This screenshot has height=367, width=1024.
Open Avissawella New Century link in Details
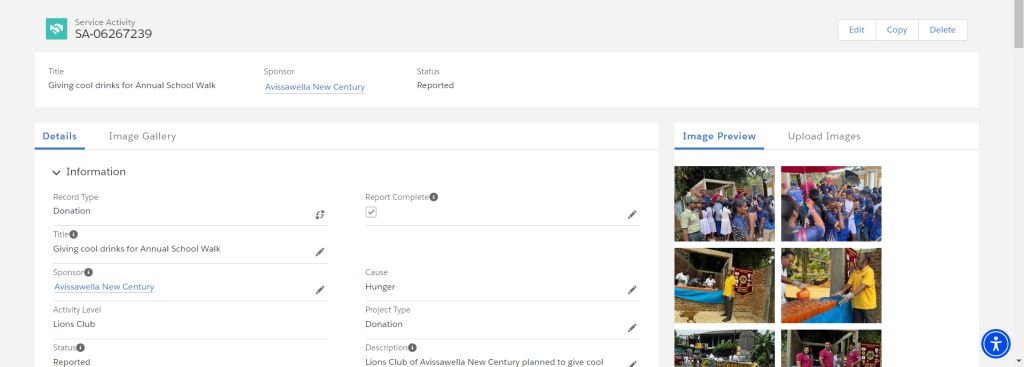pyautogui.click(x=104, y=287)
